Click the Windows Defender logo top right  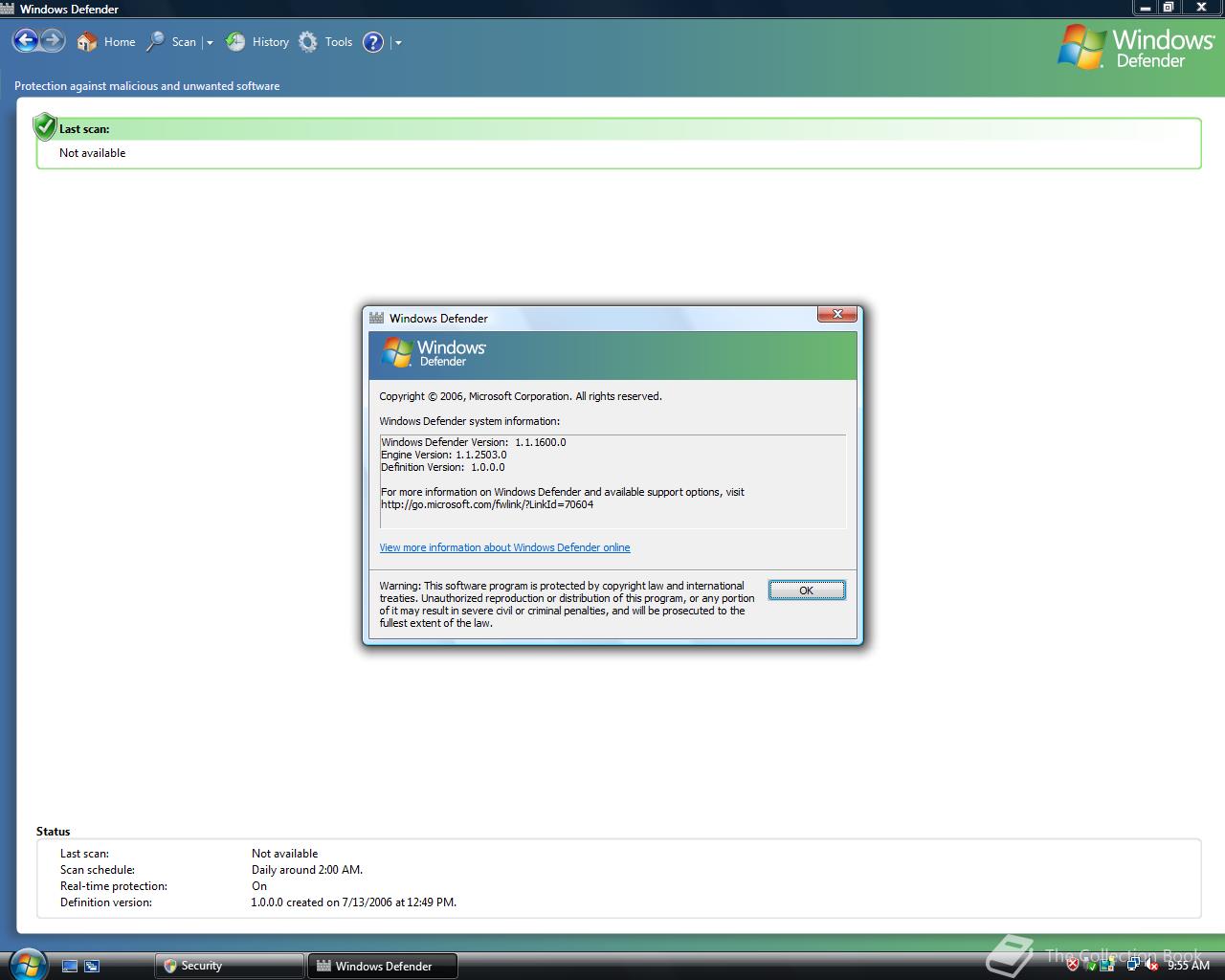1136,46
